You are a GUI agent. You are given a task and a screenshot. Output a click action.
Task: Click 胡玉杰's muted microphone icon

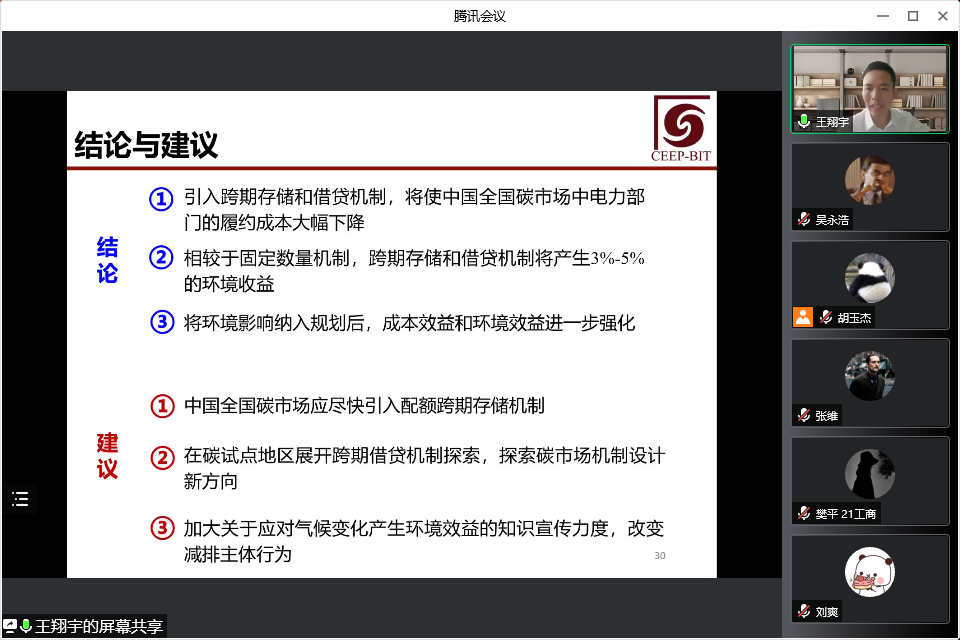pyautogui.click(x=826, y=318)
